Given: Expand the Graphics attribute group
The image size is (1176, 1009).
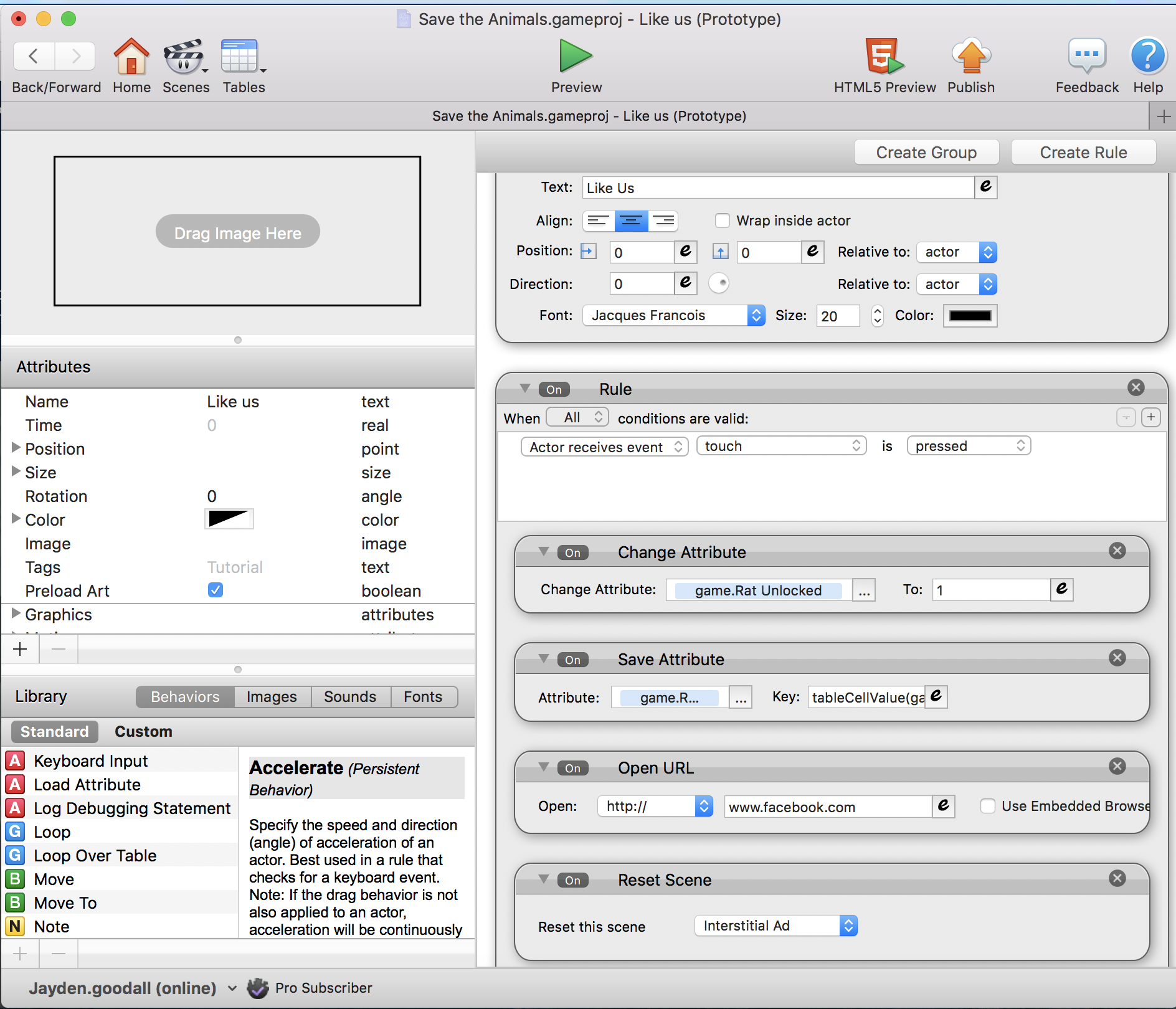Looking at the screenshot, I should (16, 613).
